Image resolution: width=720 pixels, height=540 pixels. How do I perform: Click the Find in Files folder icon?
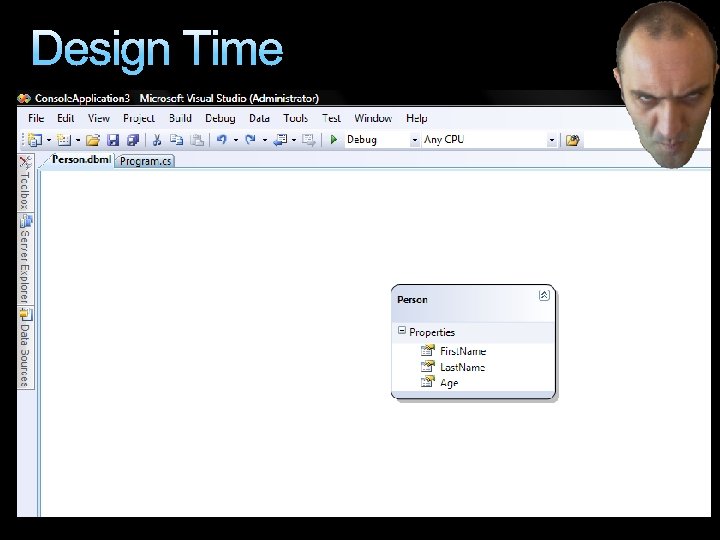(x=572, y=140)
